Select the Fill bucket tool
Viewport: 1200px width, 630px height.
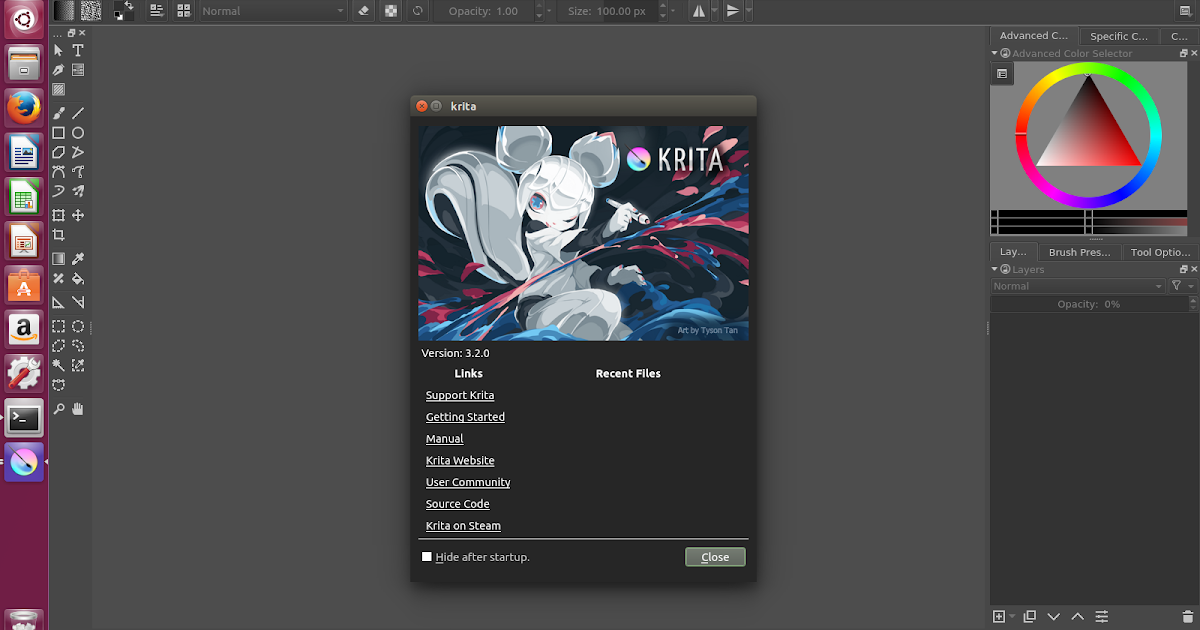coord(78,279)
